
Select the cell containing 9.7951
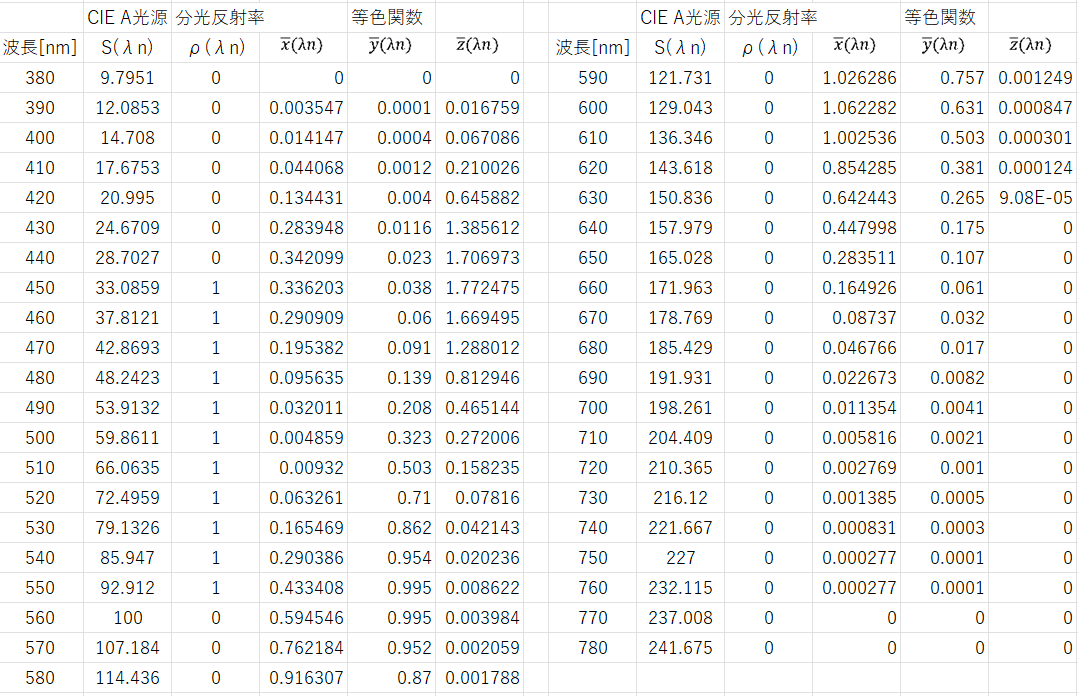[128, 78]
